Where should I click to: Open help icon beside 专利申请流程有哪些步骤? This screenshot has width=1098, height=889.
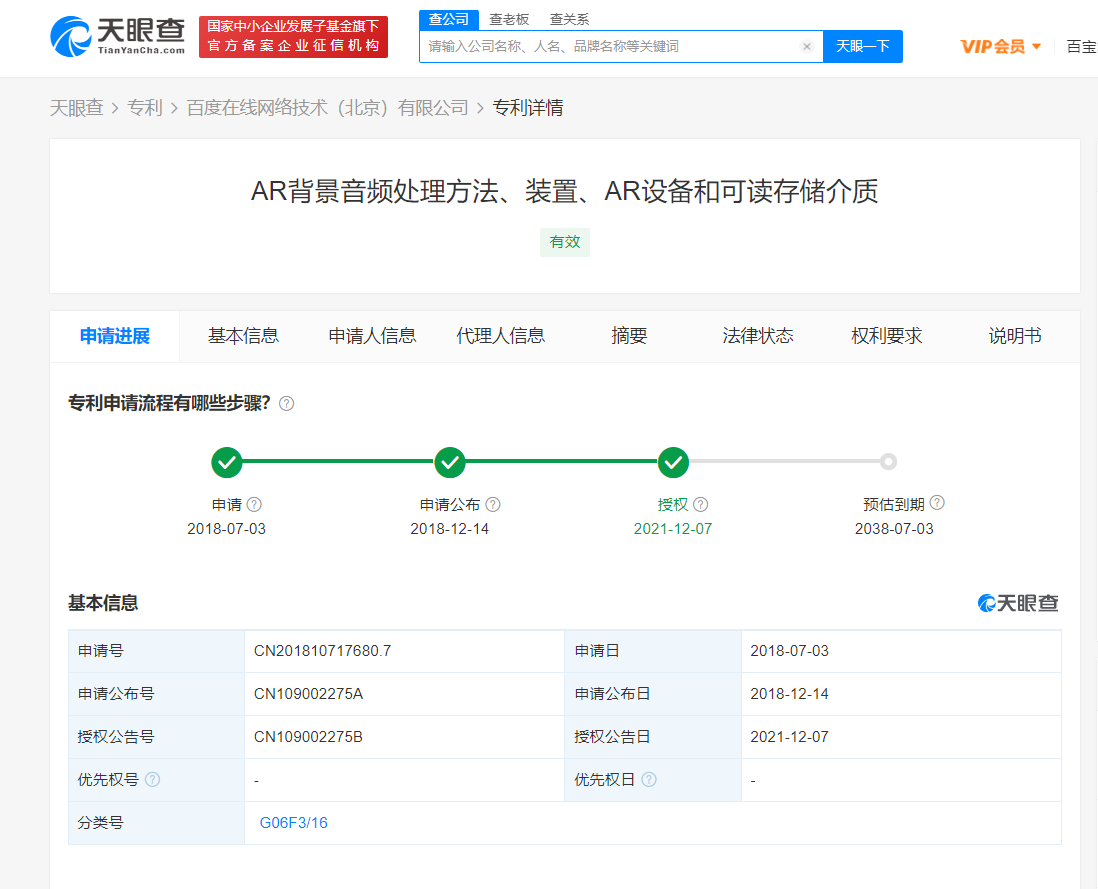tap(286, 404)
